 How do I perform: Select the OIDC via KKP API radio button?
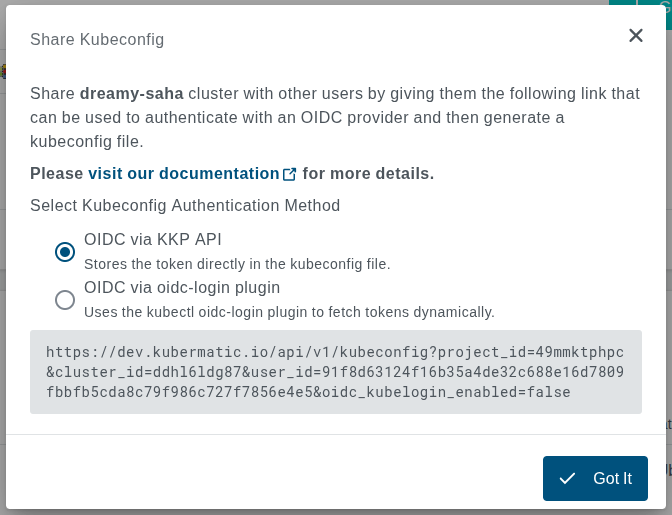[x=65, y=252]
